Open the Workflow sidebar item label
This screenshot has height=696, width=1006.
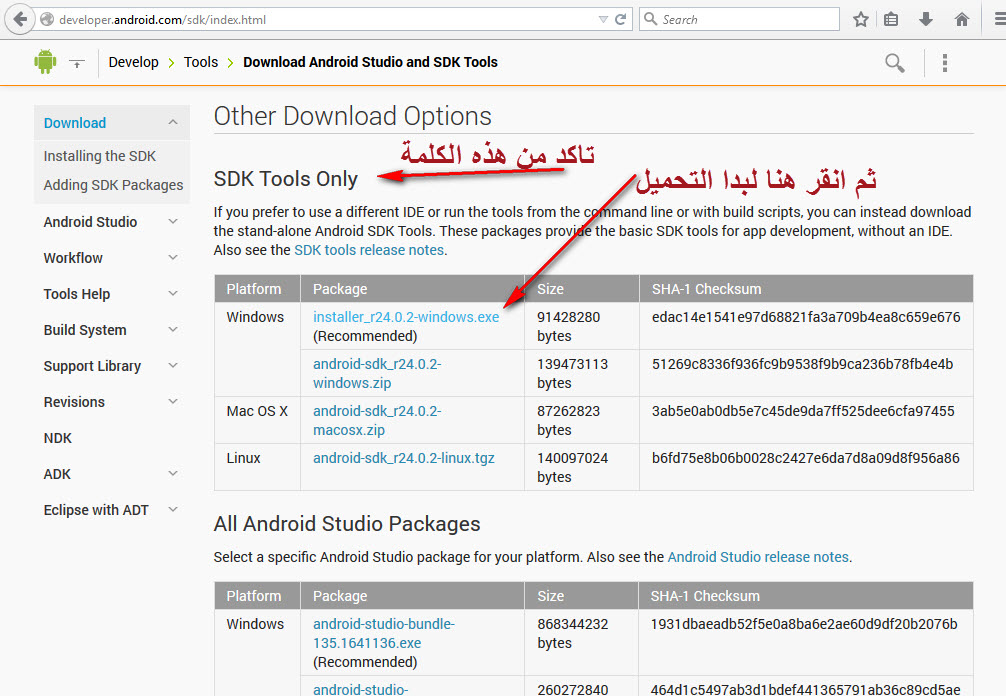(73, 258)
